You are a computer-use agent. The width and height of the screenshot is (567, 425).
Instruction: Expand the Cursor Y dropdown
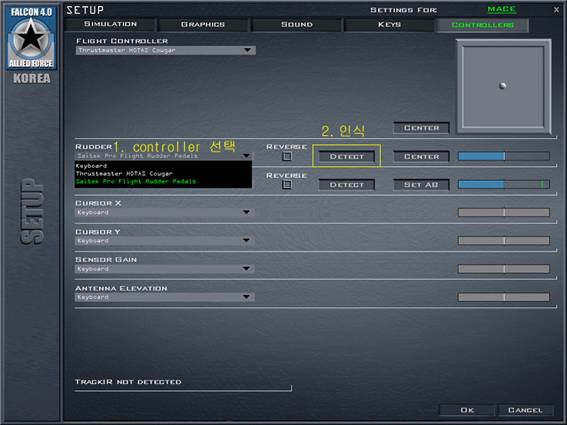(165, 241)
